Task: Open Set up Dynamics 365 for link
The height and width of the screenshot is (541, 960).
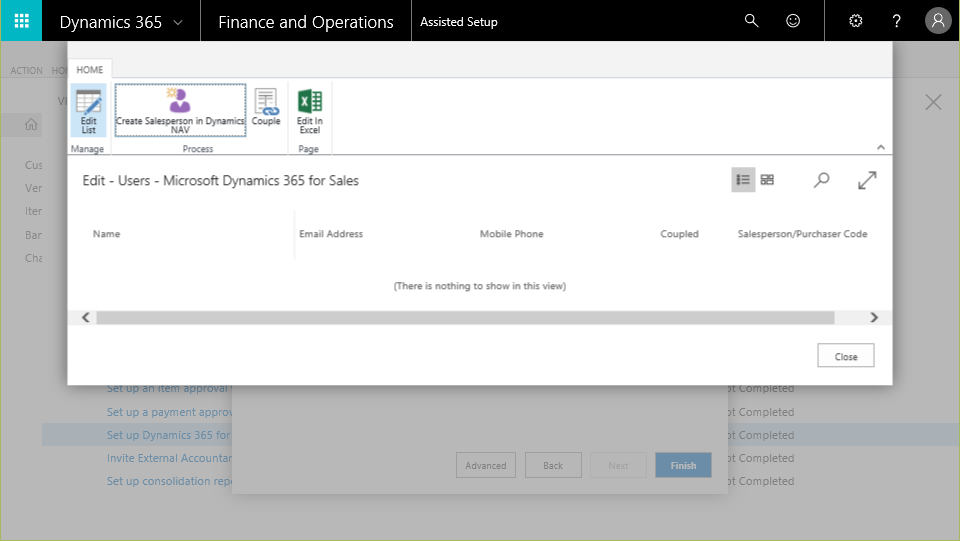Action: 168,435
